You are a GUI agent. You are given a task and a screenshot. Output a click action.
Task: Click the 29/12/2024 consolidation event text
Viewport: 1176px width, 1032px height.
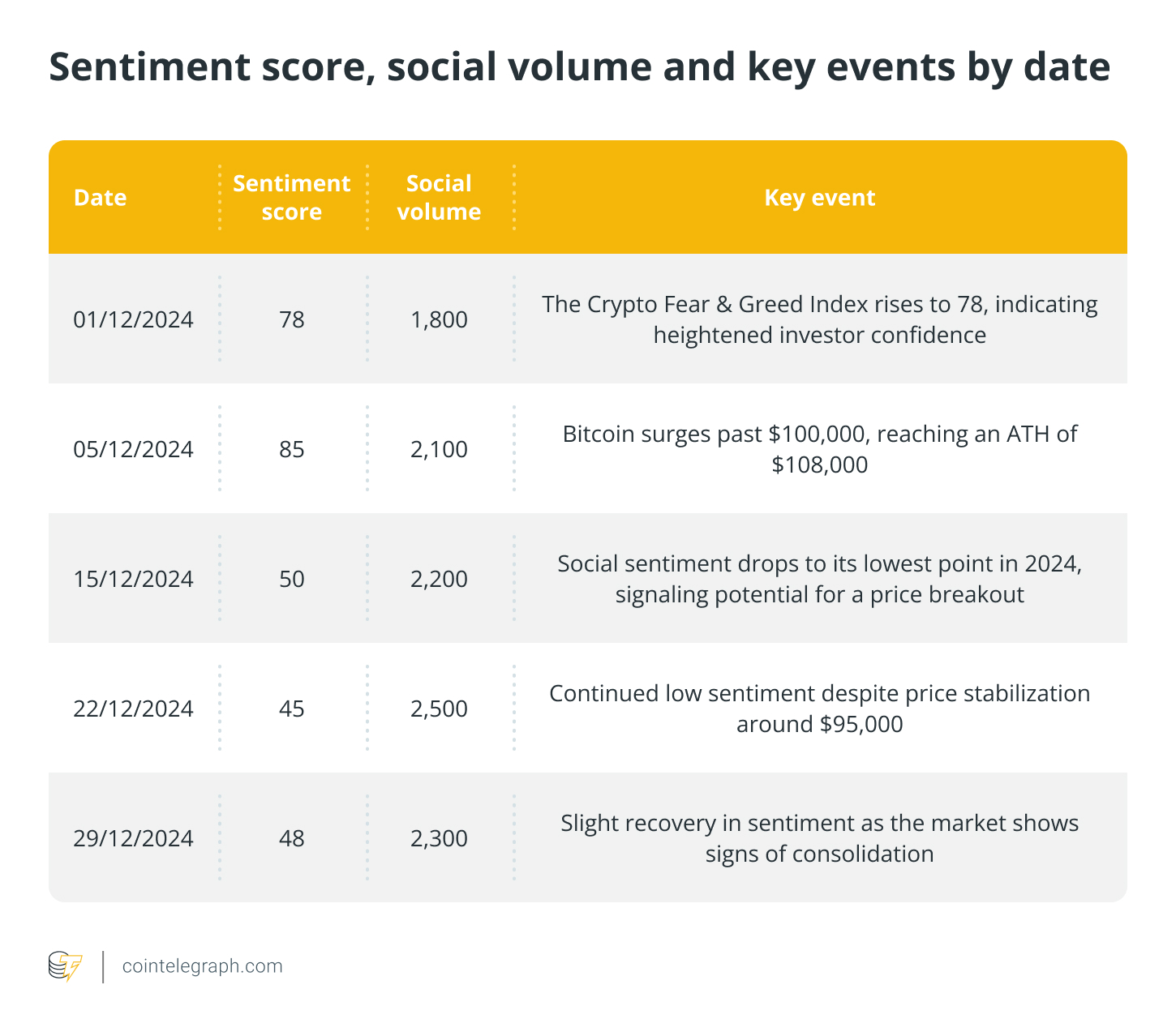(819, 838)
